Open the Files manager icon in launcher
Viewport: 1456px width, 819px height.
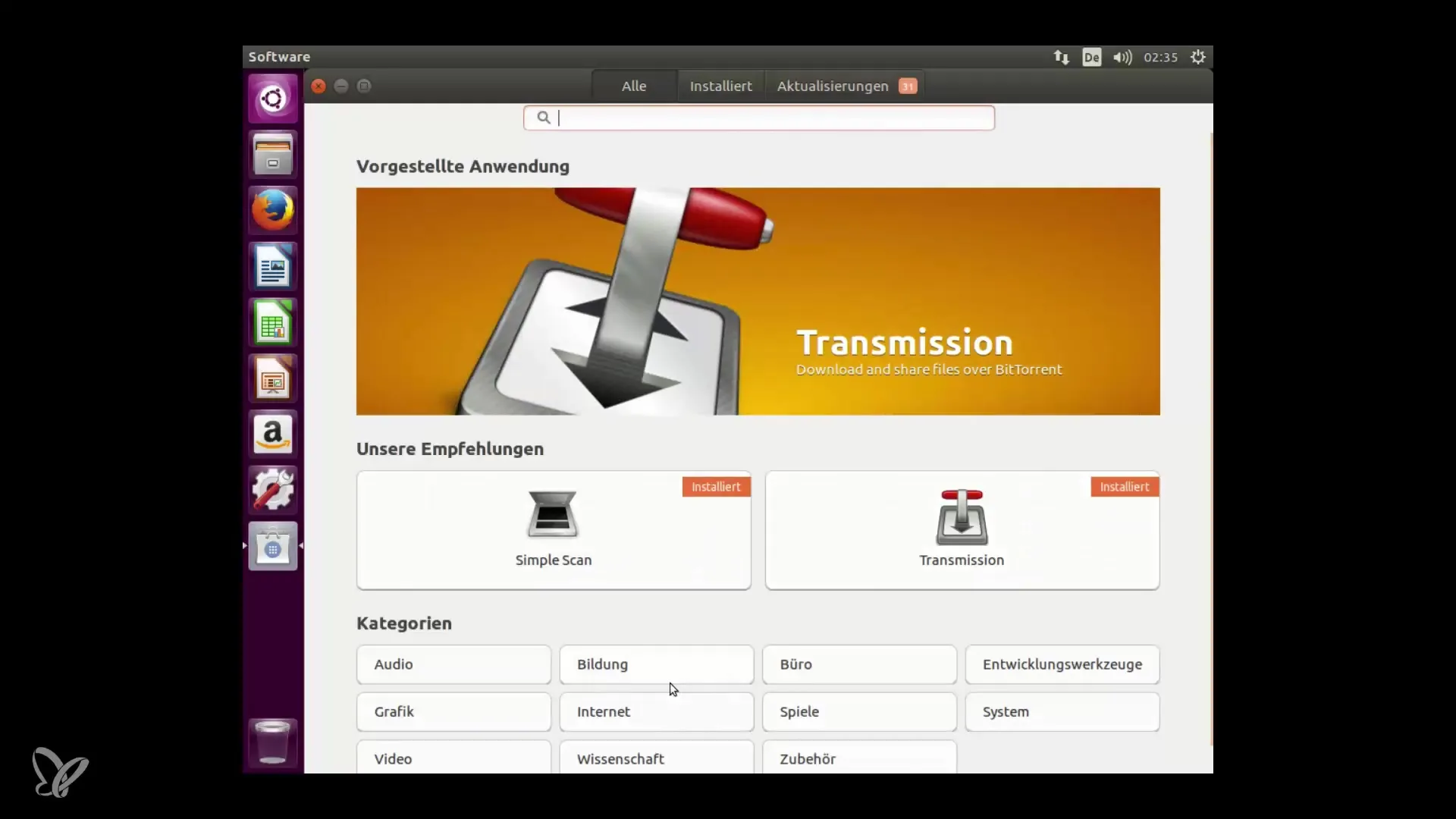(273, 155)
